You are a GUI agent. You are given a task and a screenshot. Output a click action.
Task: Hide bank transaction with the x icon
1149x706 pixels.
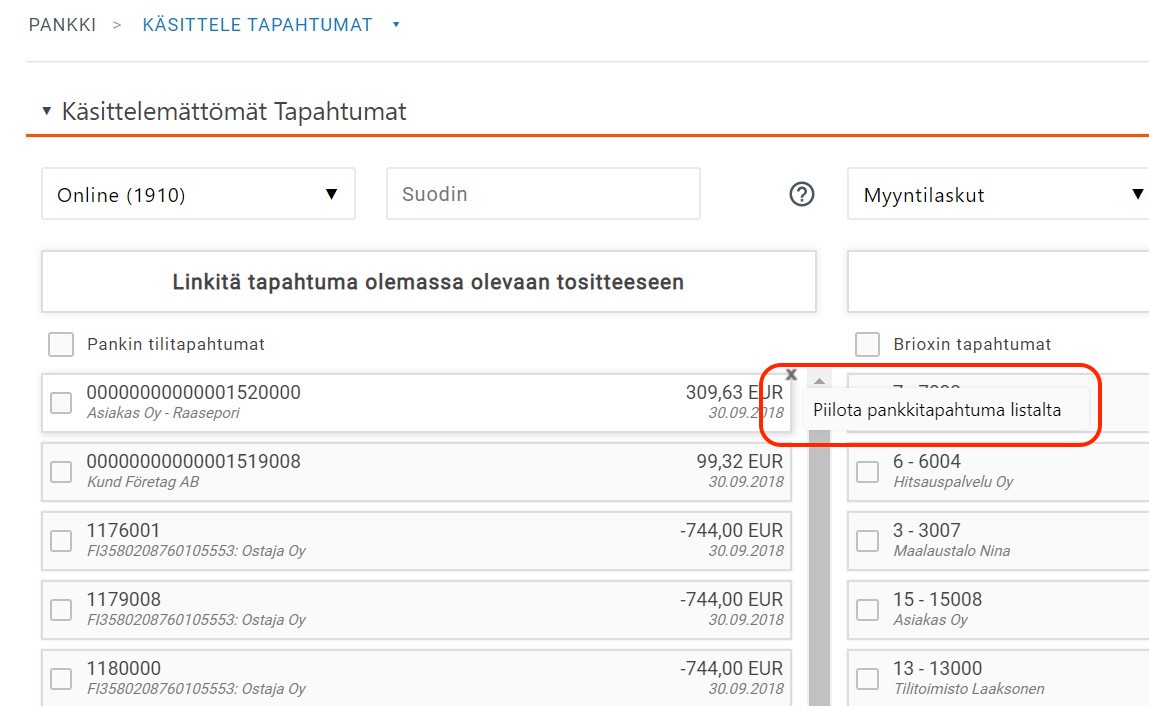coord(791,375)
